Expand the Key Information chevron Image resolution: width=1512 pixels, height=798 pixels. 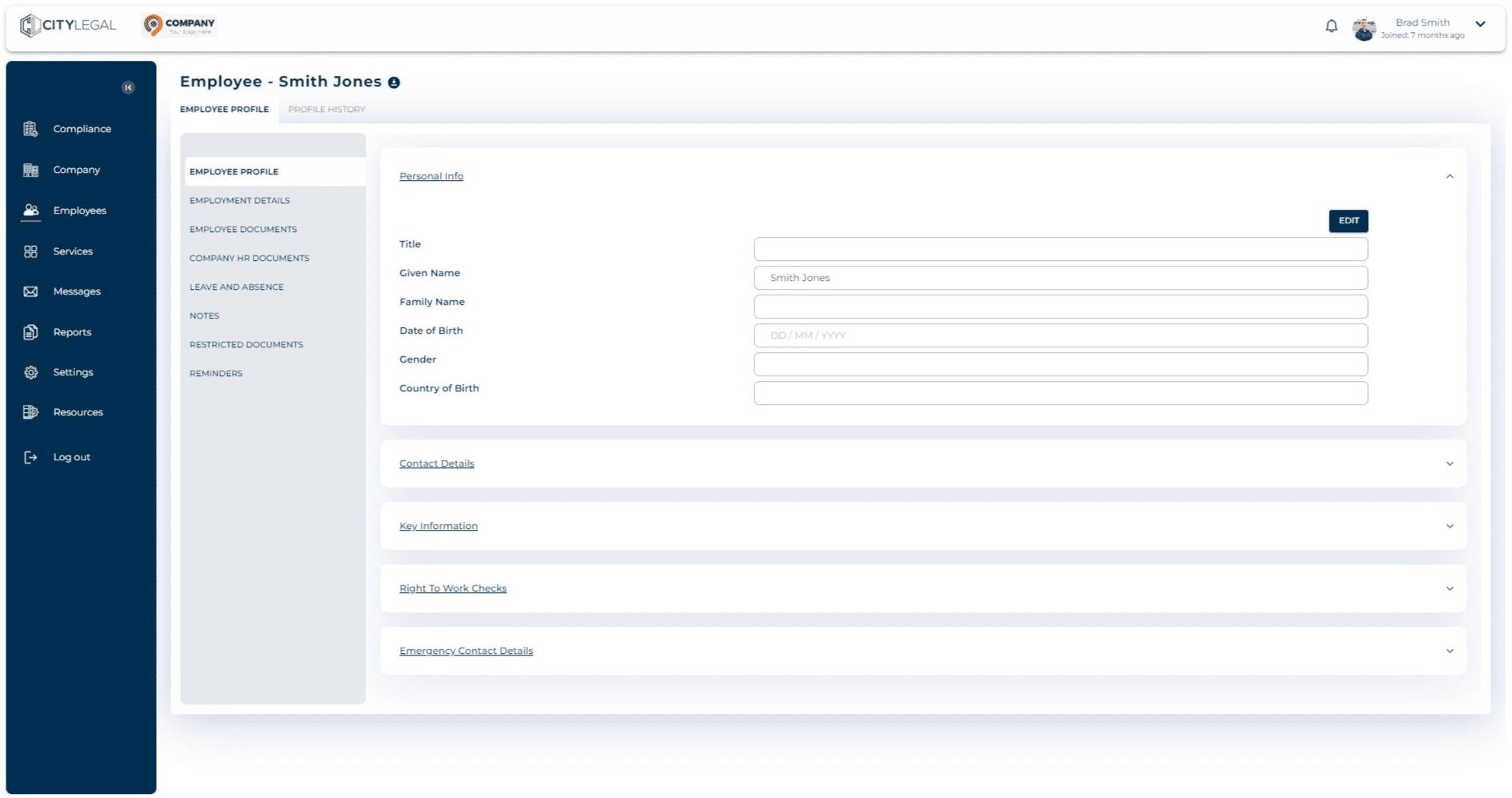(x=1450, y=526)
